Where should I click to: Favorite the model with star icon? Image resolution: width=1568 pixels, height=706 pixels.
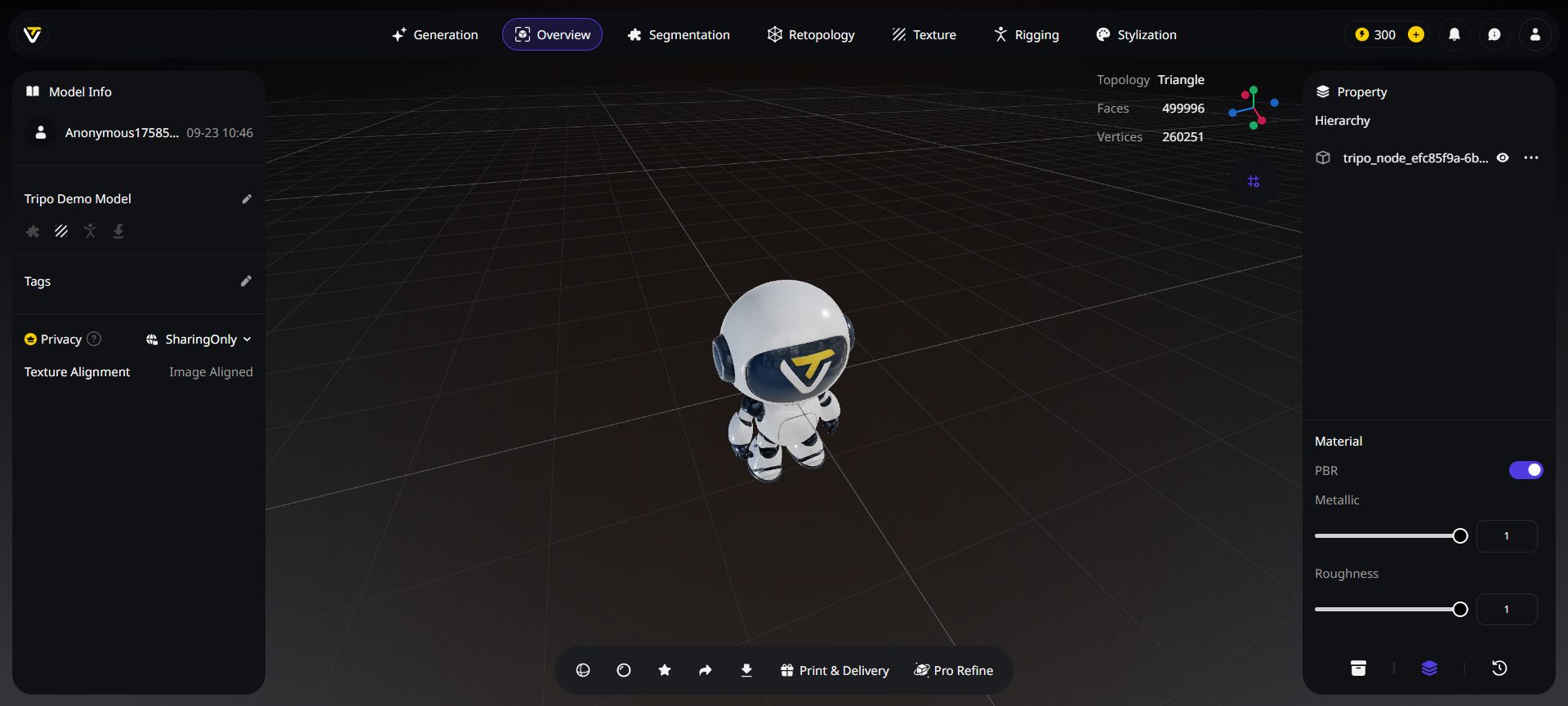[x=665, y=670]
